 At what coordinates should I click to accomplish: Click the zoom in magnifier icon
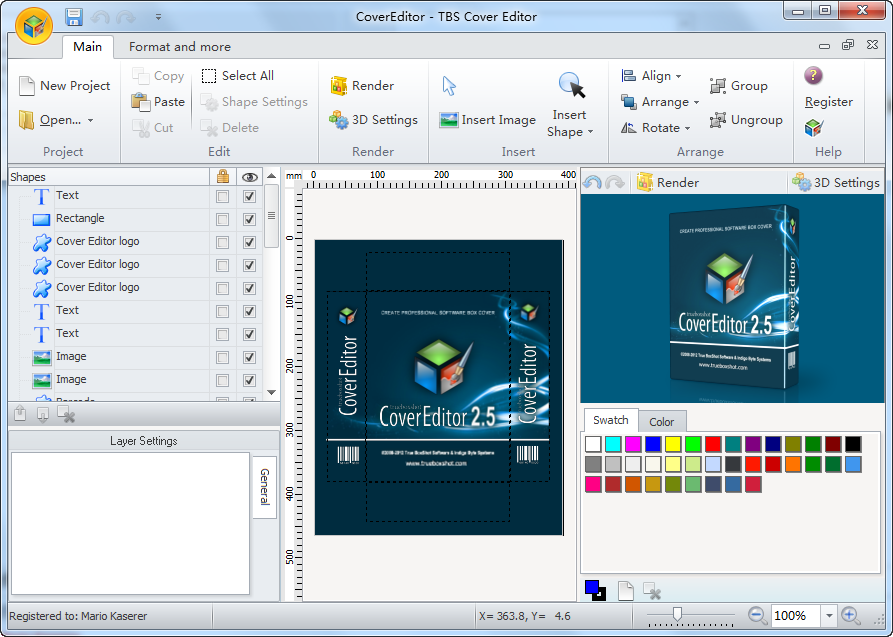click(851, 616)
